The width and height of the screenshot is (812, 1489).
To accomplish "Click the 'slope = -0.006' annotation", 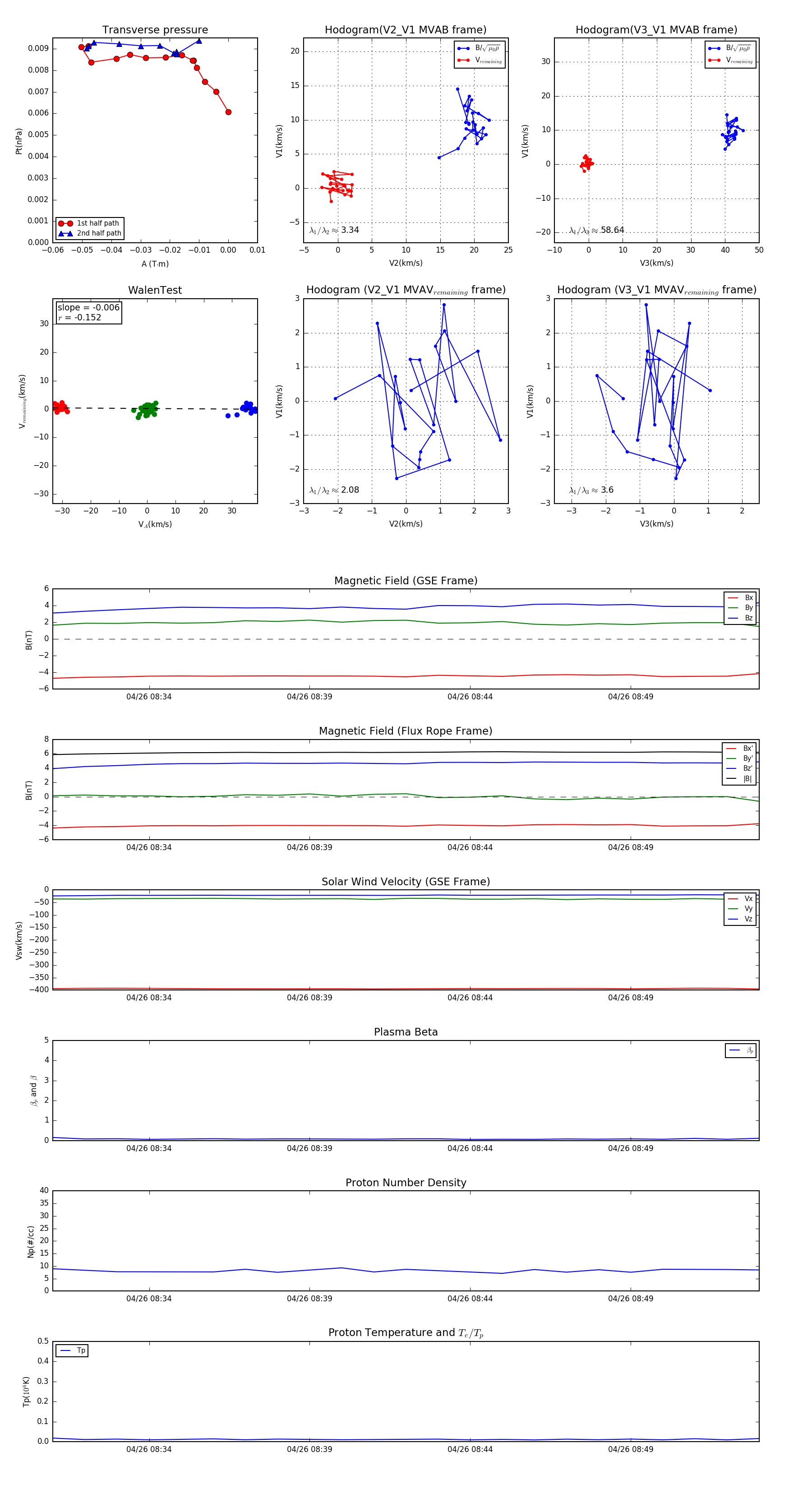I will (x=88, y=308).
